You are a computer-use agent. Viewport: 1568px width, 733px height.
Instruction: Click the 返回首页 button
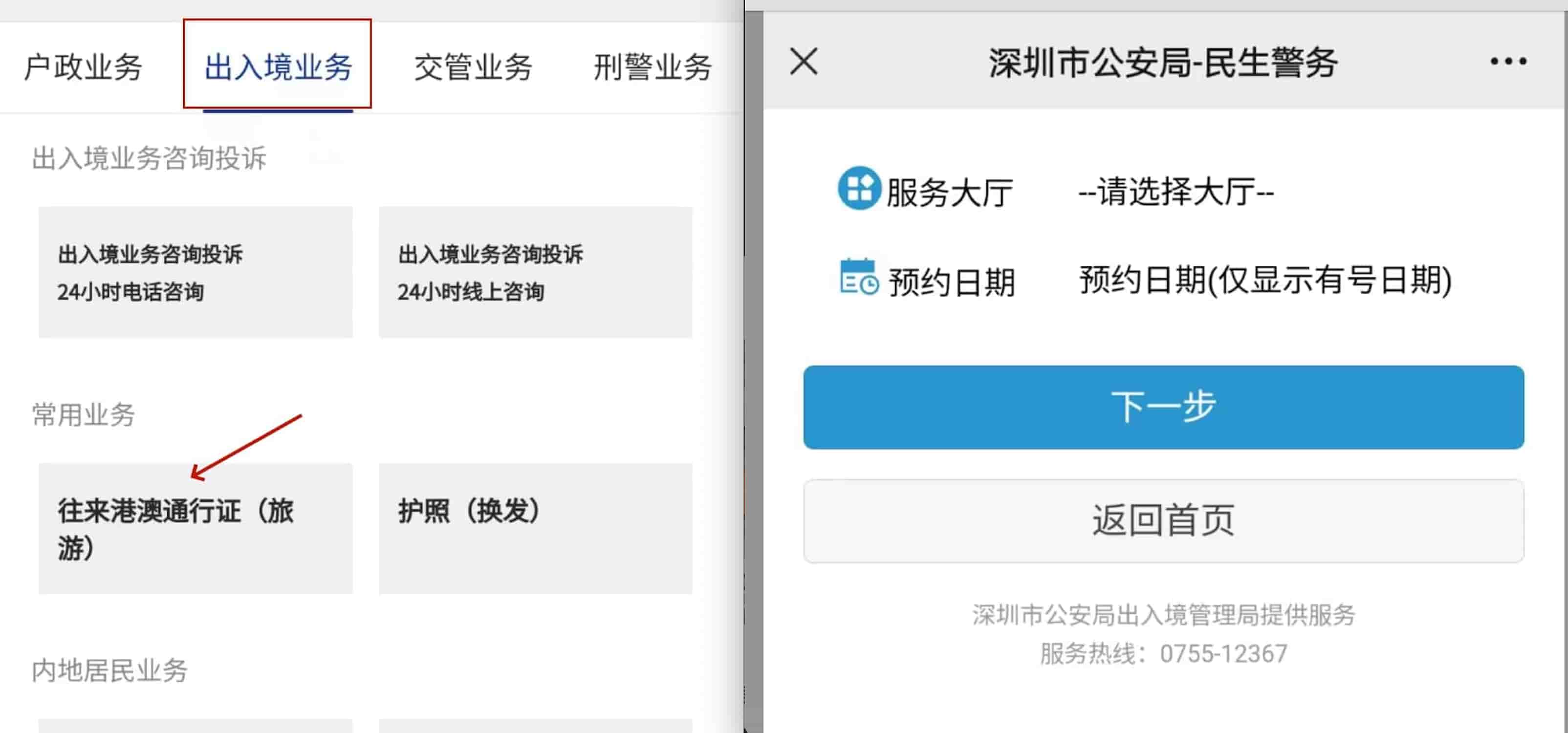click(x=1163, y=520)
